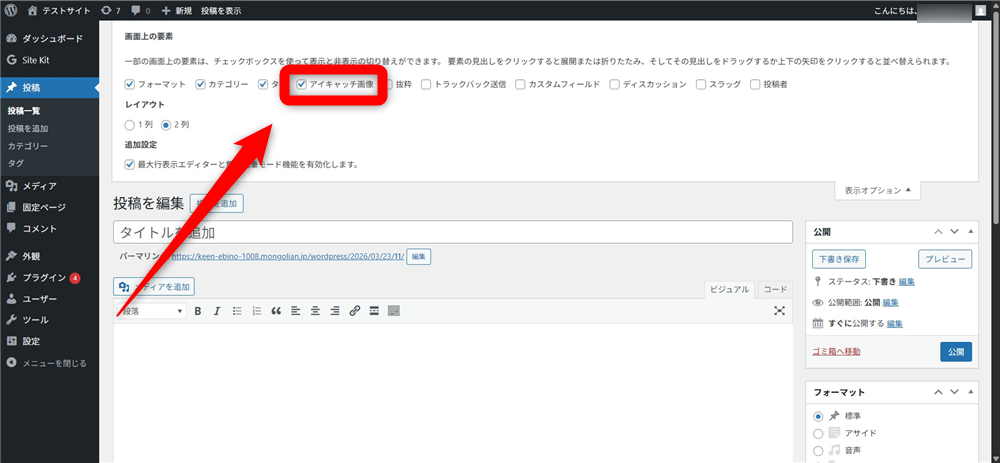This screenshot has width=1000, height=463.
Task: Apply blockquote formatting
Action: coord(276,311)
